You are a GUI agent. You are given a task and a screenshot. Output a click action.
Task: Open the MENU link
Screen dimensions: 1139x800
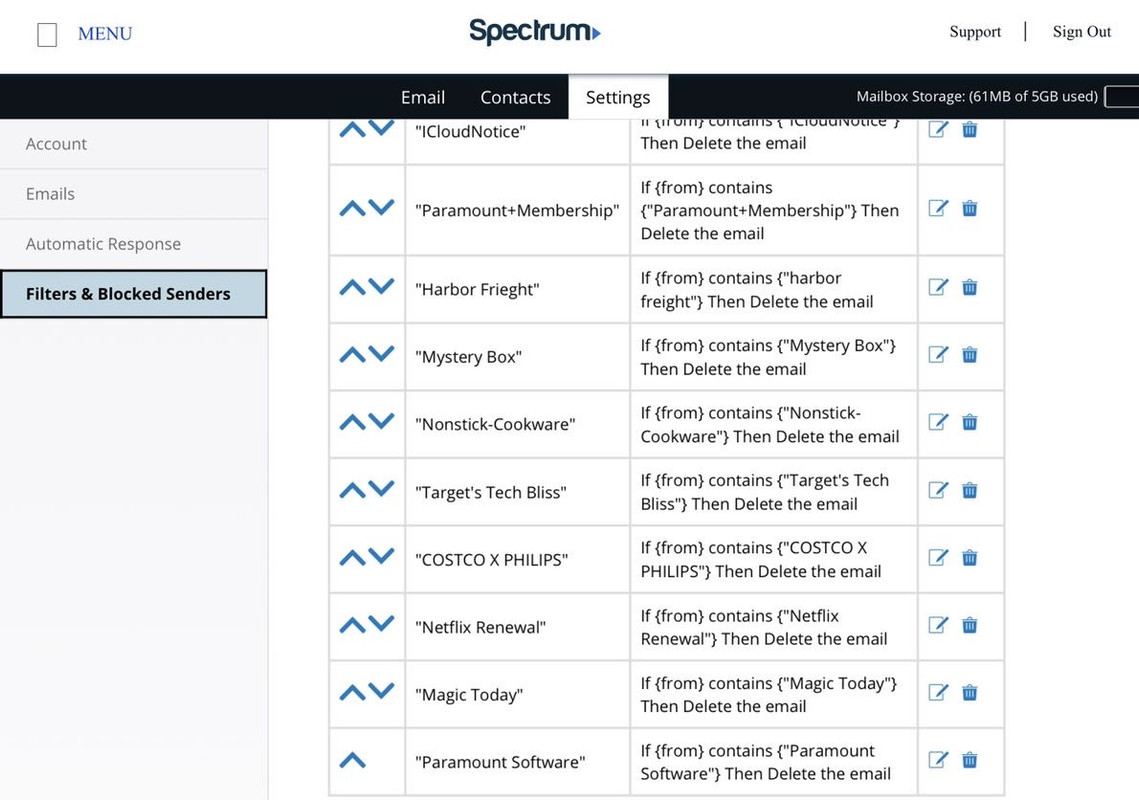point(105,33)
